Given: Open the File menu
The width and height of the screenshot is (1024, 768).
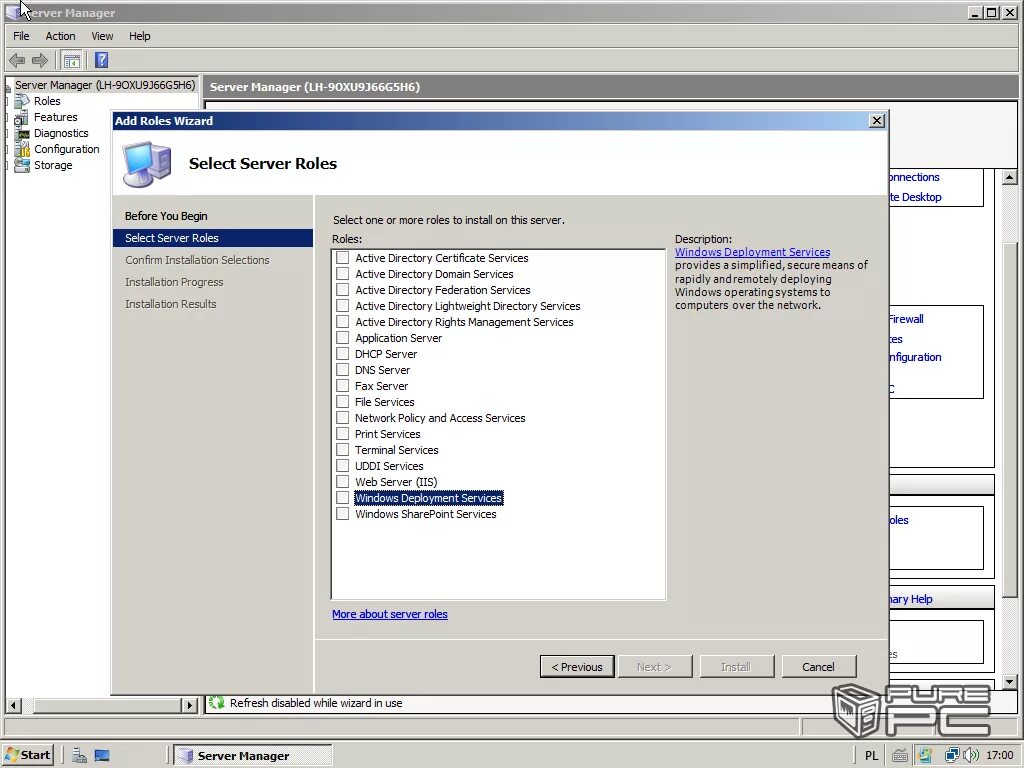Looking at the screenshot, I should [x=21, y=36].
